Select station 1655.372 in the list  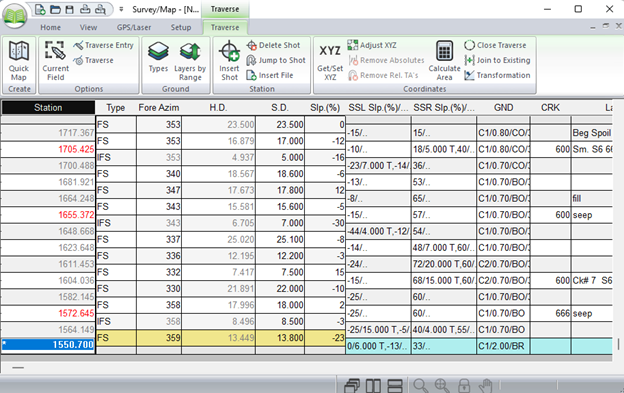point(48,215)
